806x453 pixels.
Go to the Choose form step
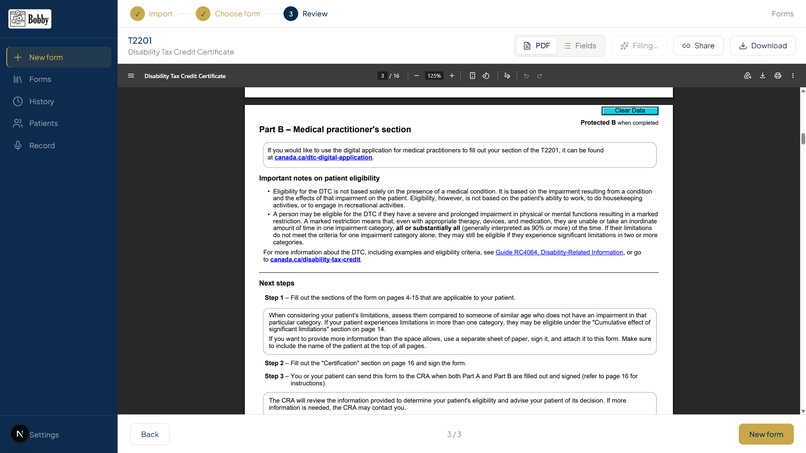click(x=228, y=14)
